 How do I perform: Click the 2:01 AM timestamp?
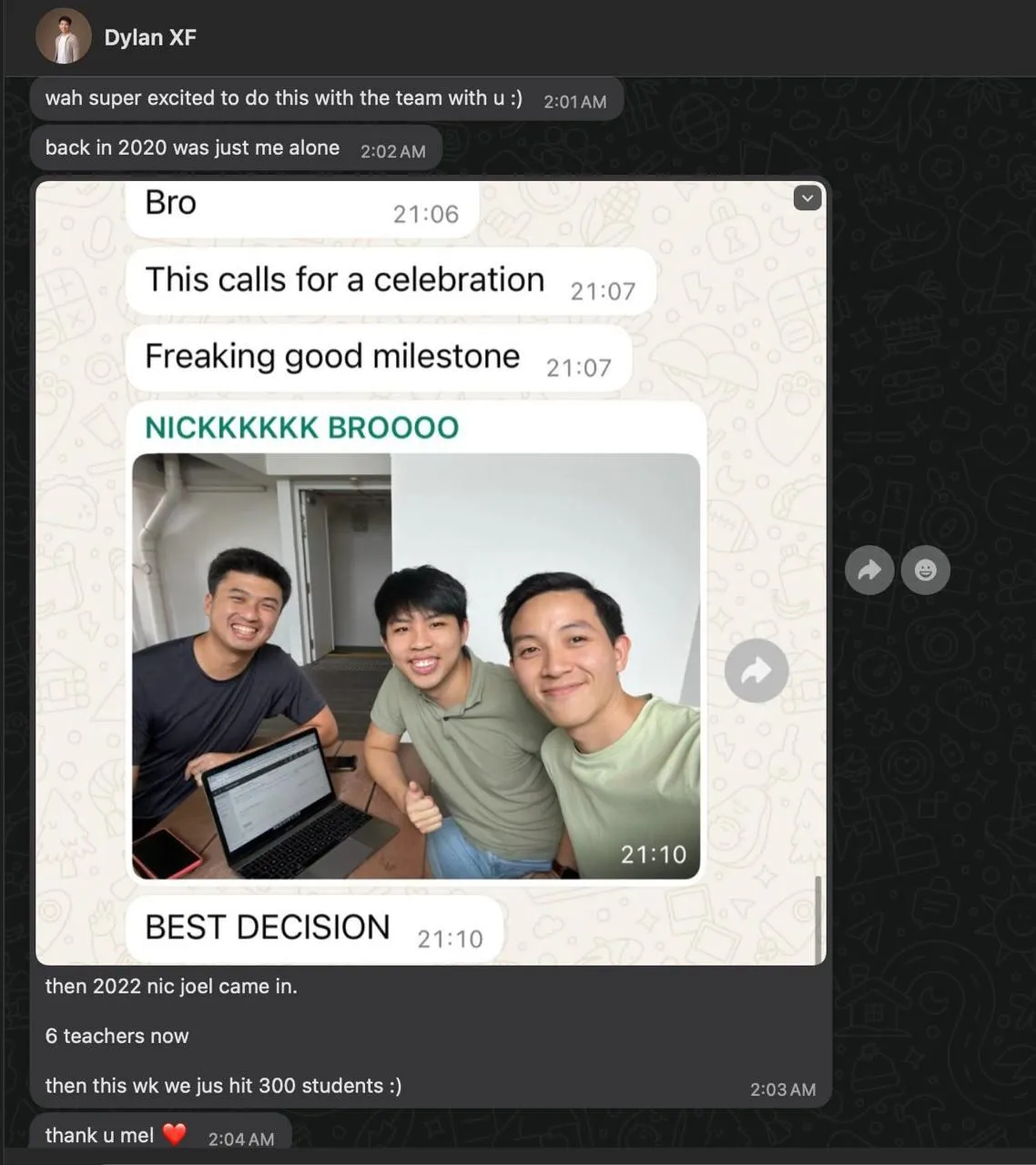pyautogui.click(x=574, y=102)
